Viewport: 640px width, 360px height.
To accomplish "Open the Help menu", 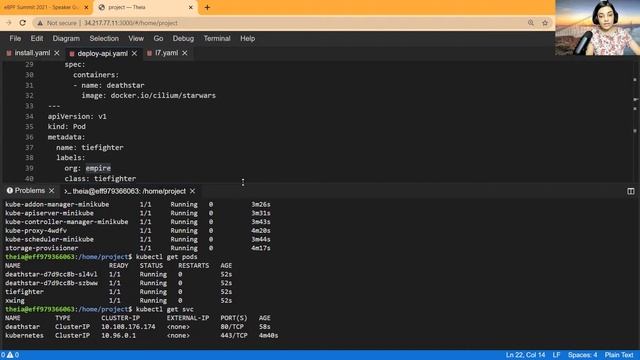I will (x=247, y=38).
